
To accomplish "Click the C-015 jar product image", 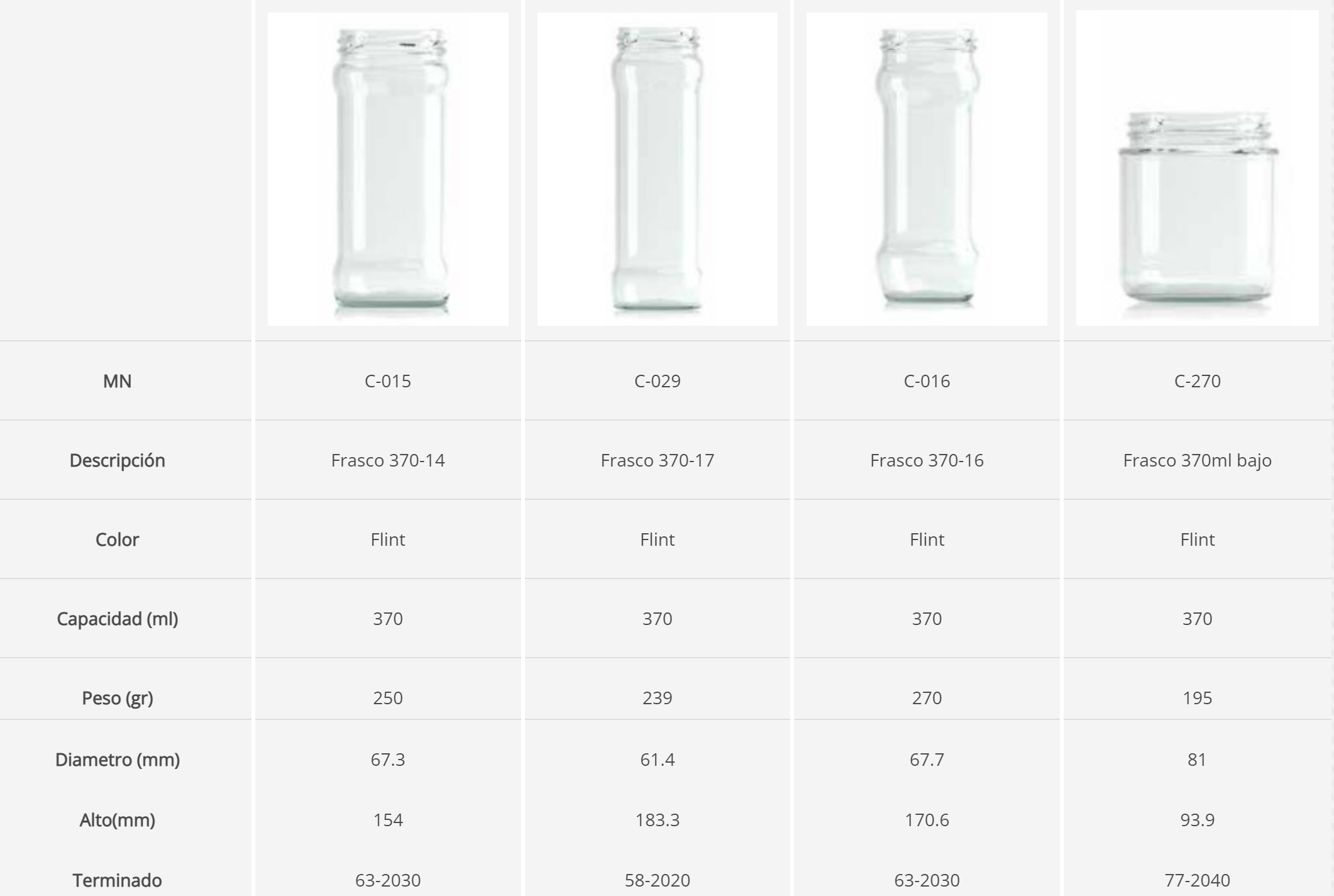I will (388, 169).
